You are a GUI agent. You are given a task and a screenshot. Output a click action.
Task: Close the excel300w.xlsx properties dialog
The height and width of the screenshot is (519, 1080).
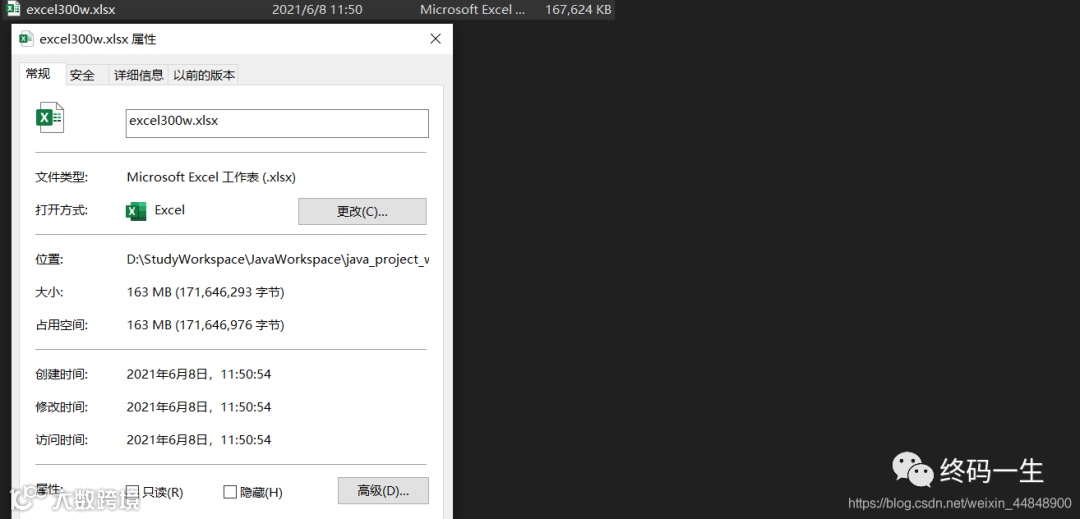(435, 39)
